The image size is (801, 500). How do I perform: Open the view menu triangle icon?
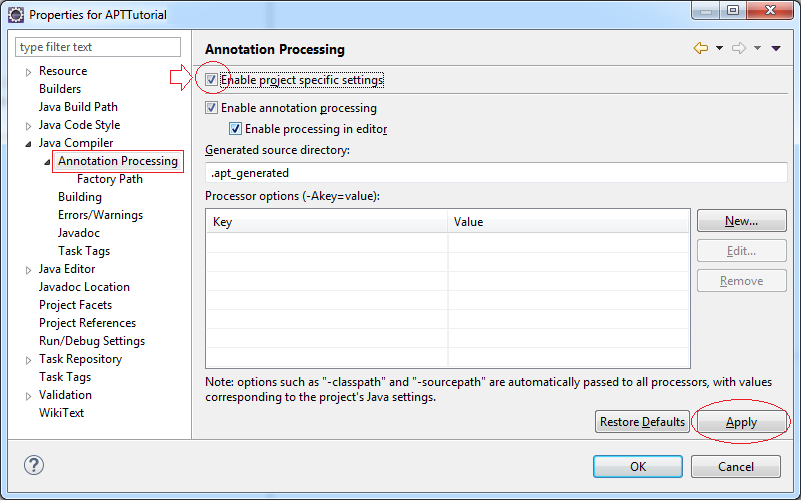click(x=776, y=49)
